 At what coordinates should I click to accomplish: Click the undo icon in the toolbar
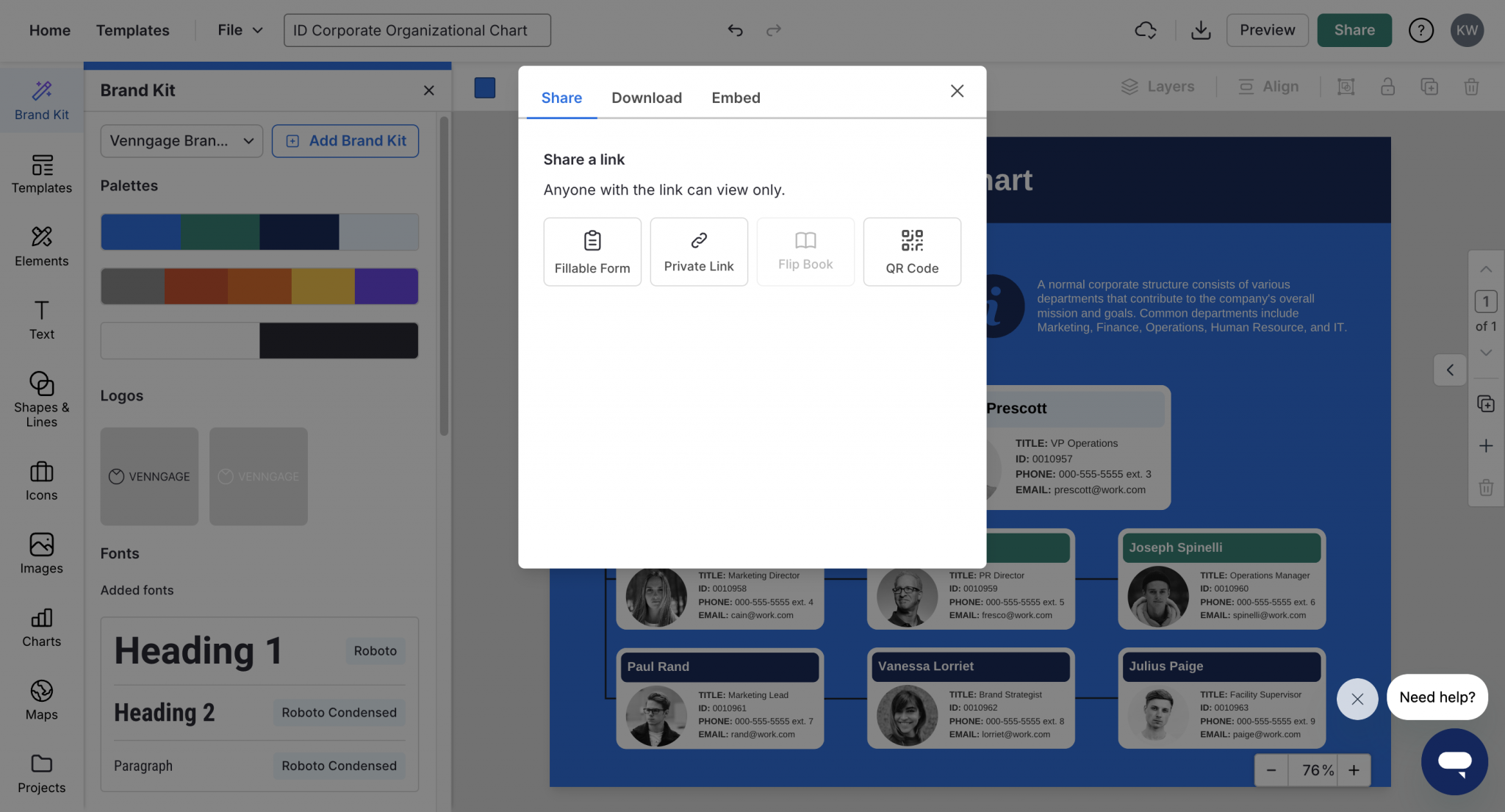[x=735, y=30]
